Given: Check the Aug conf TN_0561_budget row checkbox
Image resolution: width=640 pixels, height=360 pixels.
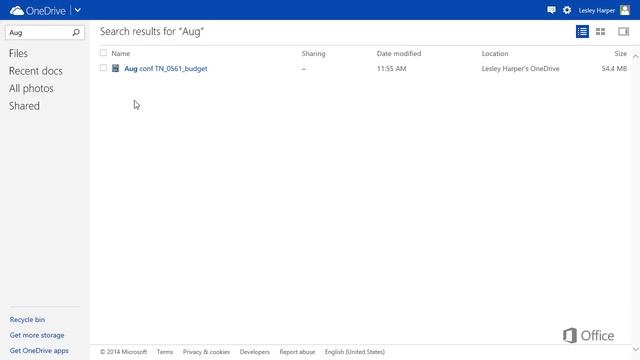Looking at the screenshot, I should click(103, 68).
